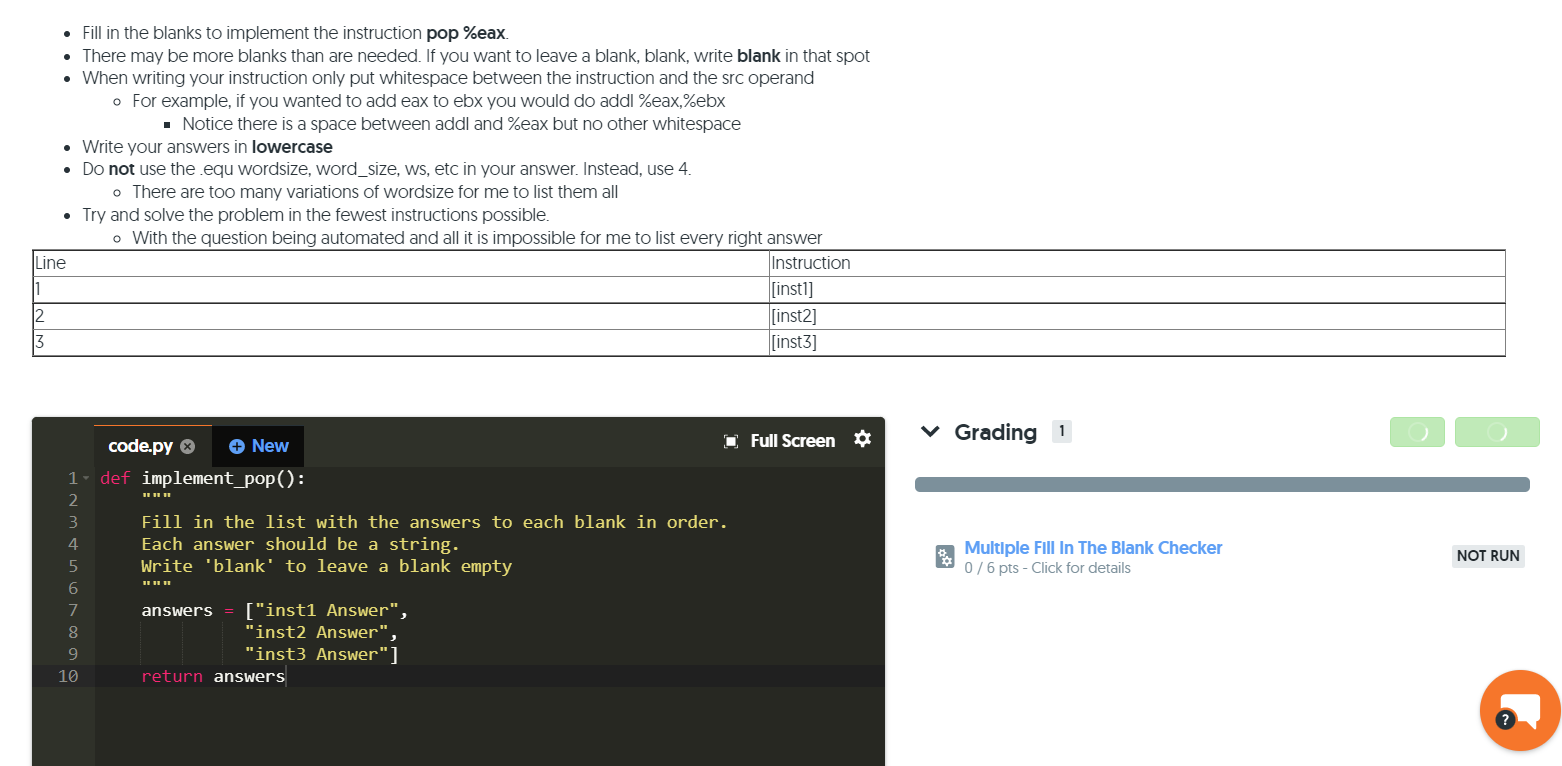This screenshot has height=766, width=1562.
Task: Click the "return answers" code line
Action: [213, 676]
